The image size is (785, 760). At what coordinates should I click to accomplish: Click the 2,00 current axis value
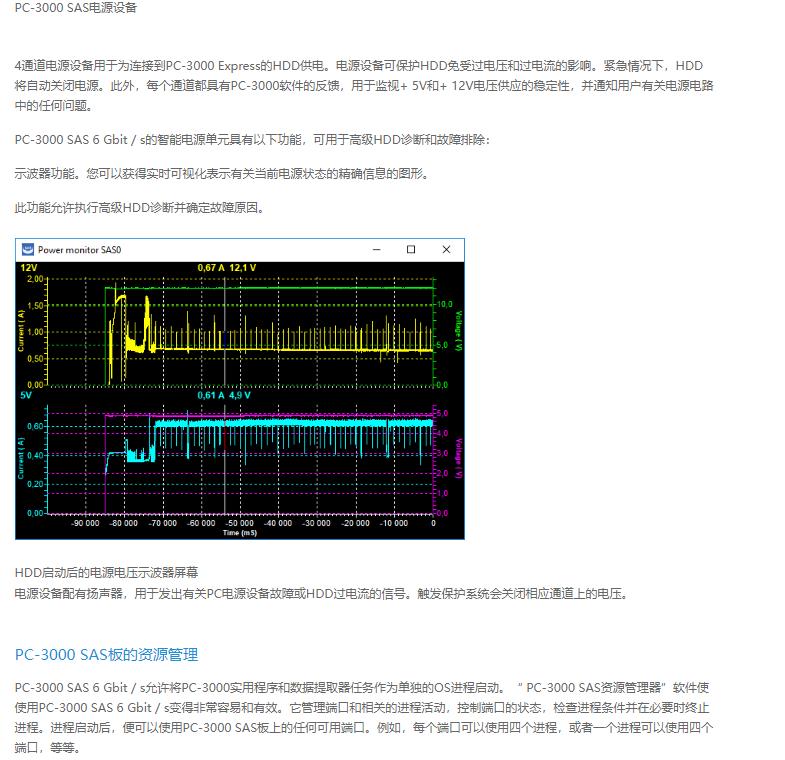35,279
